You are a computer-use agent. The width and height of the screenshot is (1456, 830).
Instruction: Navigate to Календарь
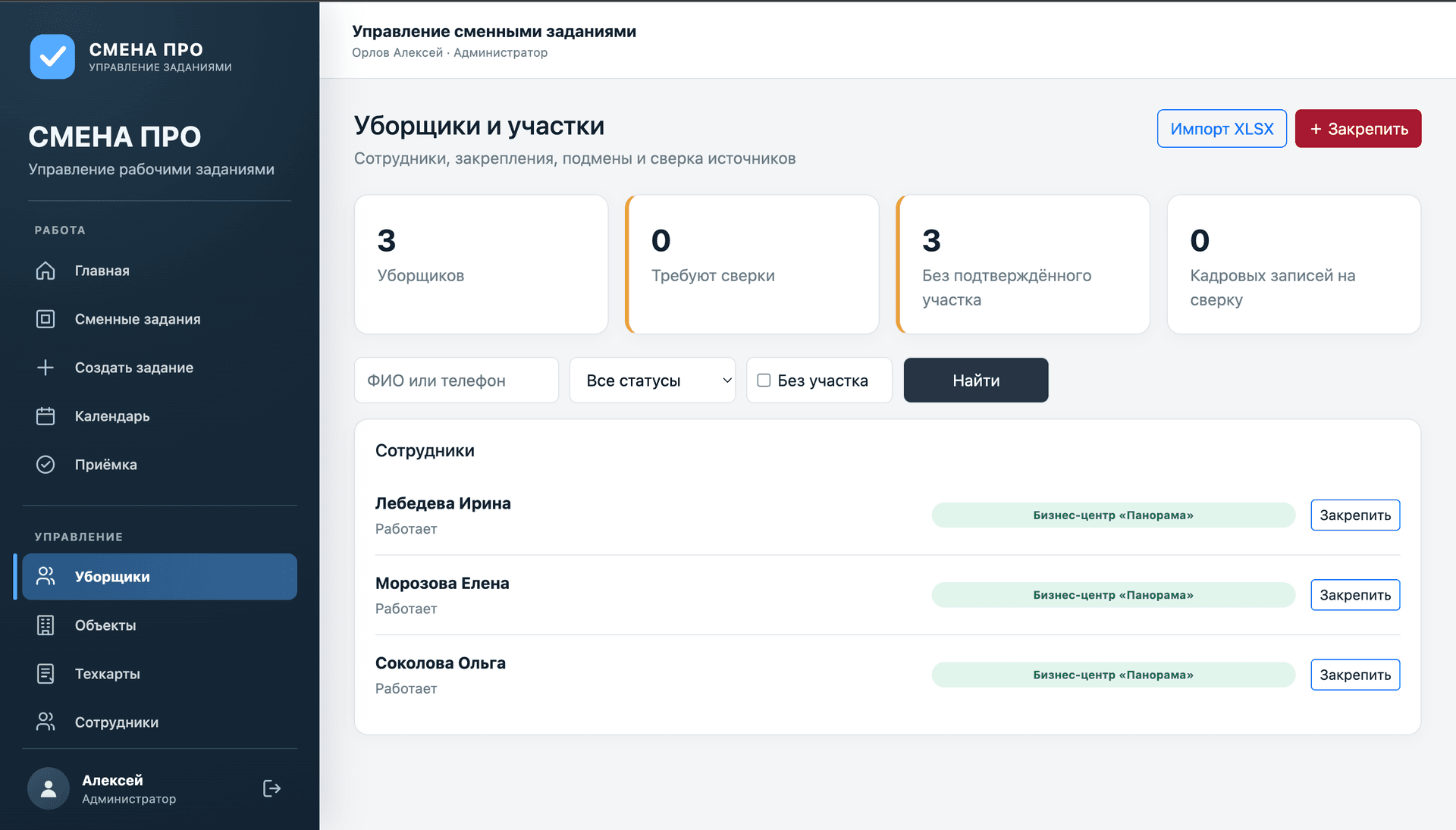[160, 416]
